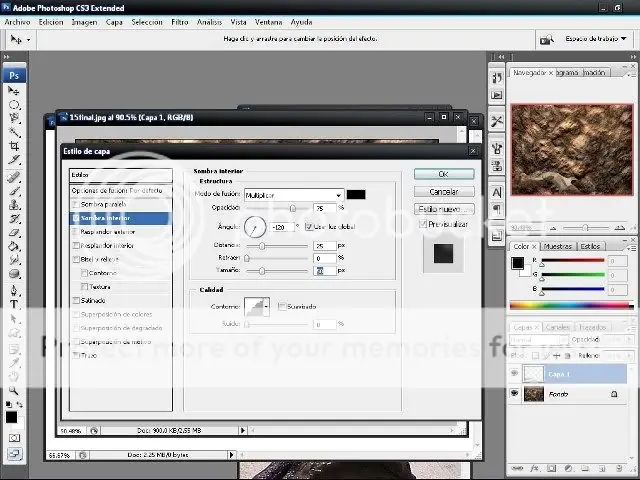Open the History panel icon in the dock

[x=497, y=78]
